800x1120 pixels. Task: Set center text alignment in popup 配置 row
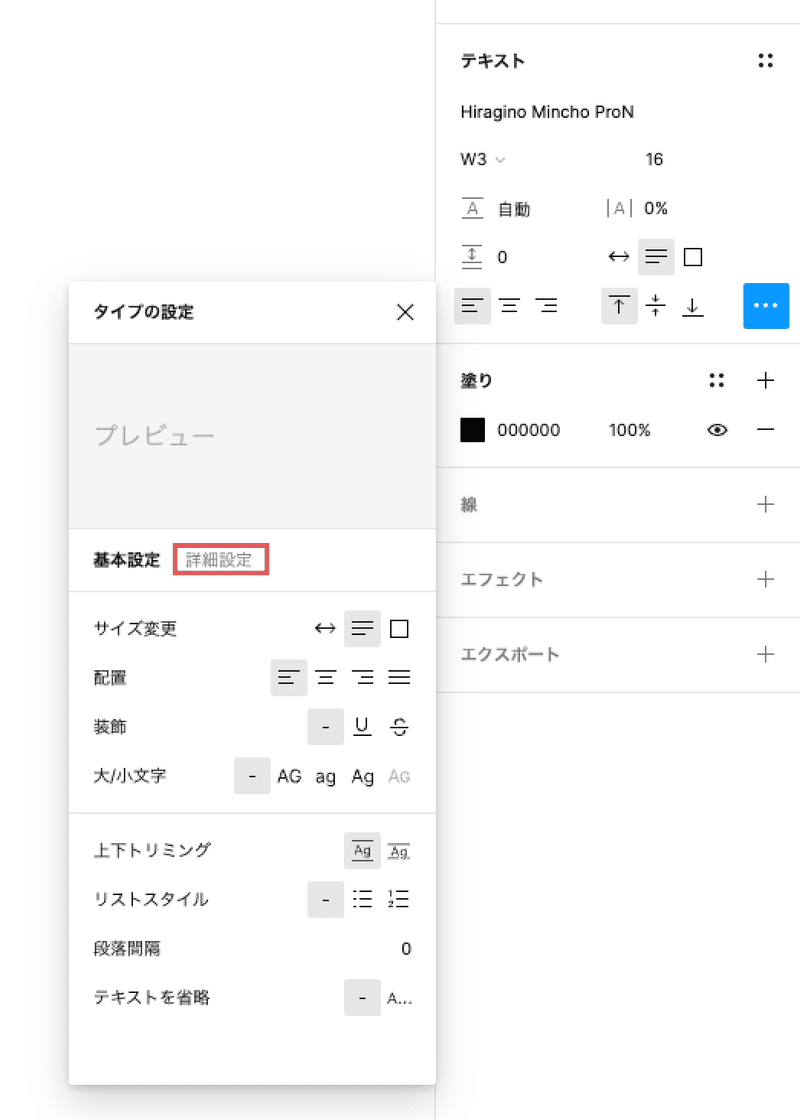click(x=326, y=677)
